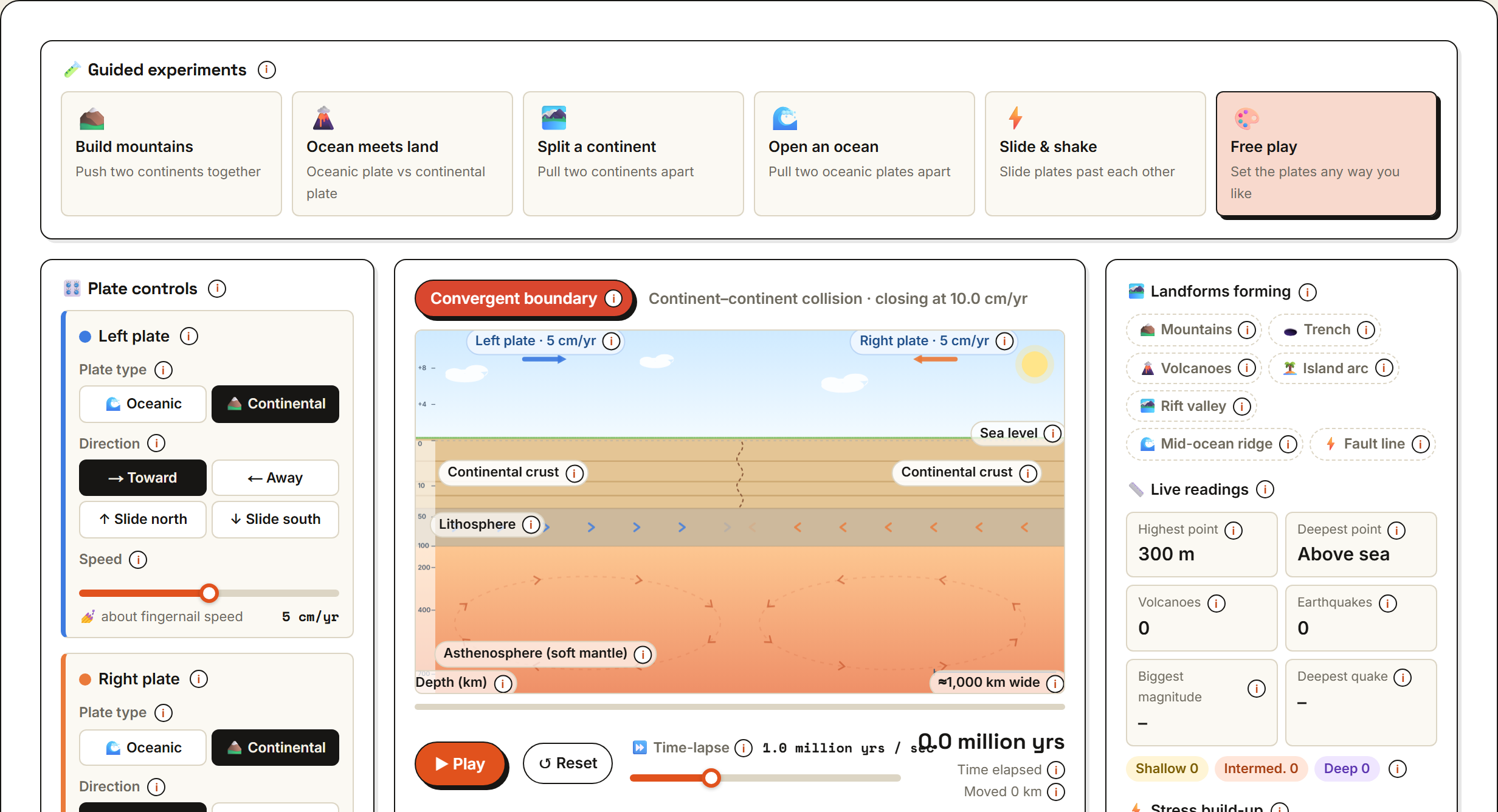Click info icon next to Sea level

1052,433
